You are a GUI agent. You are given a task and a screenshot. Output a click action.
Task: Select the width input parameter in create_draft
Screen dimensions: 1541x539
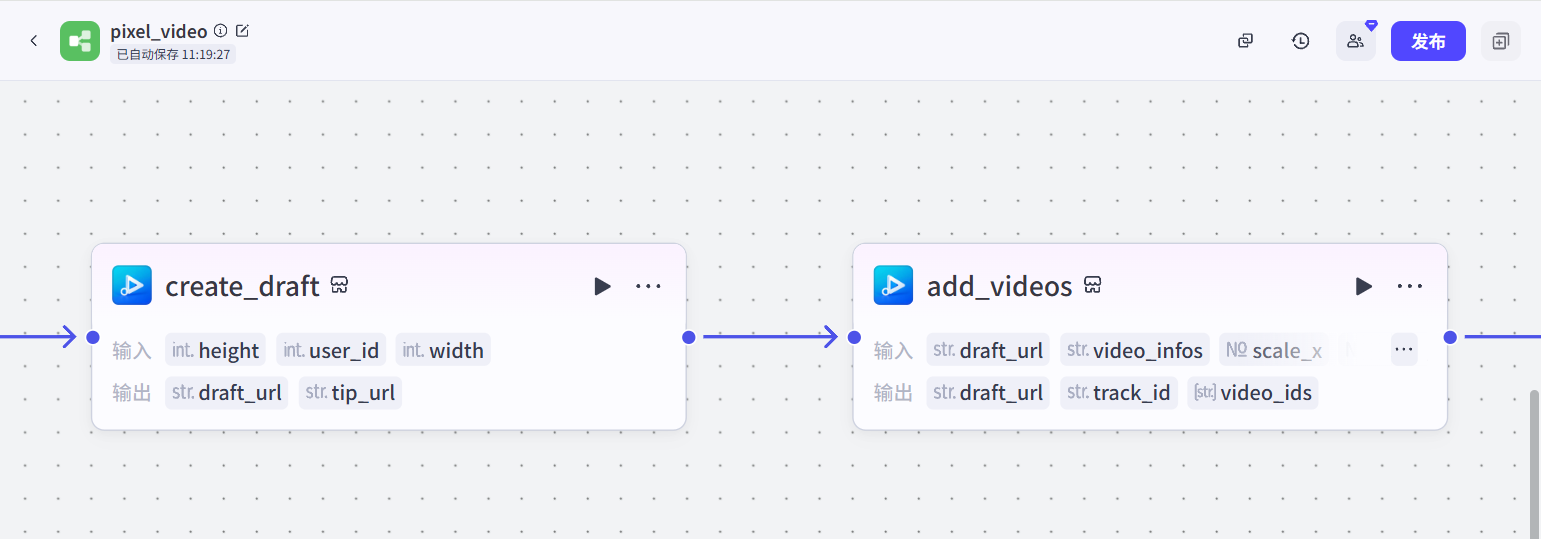click(443, 350)
